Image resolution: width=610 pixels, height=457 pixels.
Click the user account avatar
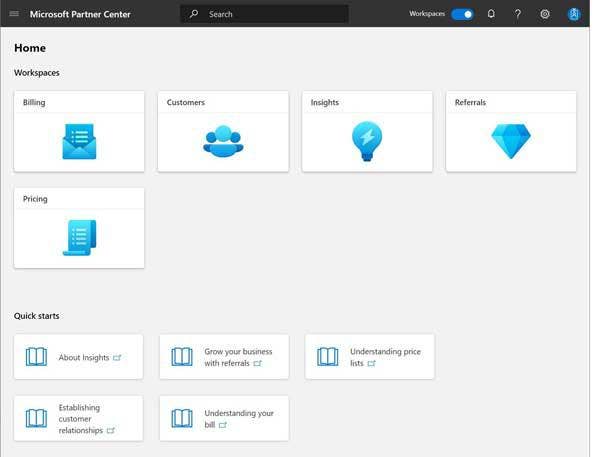[x=574, y=14]
